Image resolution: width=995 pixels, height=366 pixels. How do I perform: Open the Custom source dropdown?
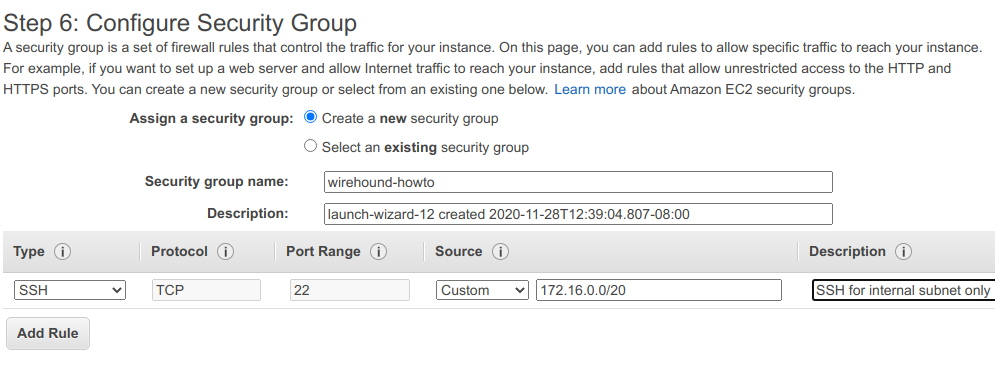(x=482, y=290)
